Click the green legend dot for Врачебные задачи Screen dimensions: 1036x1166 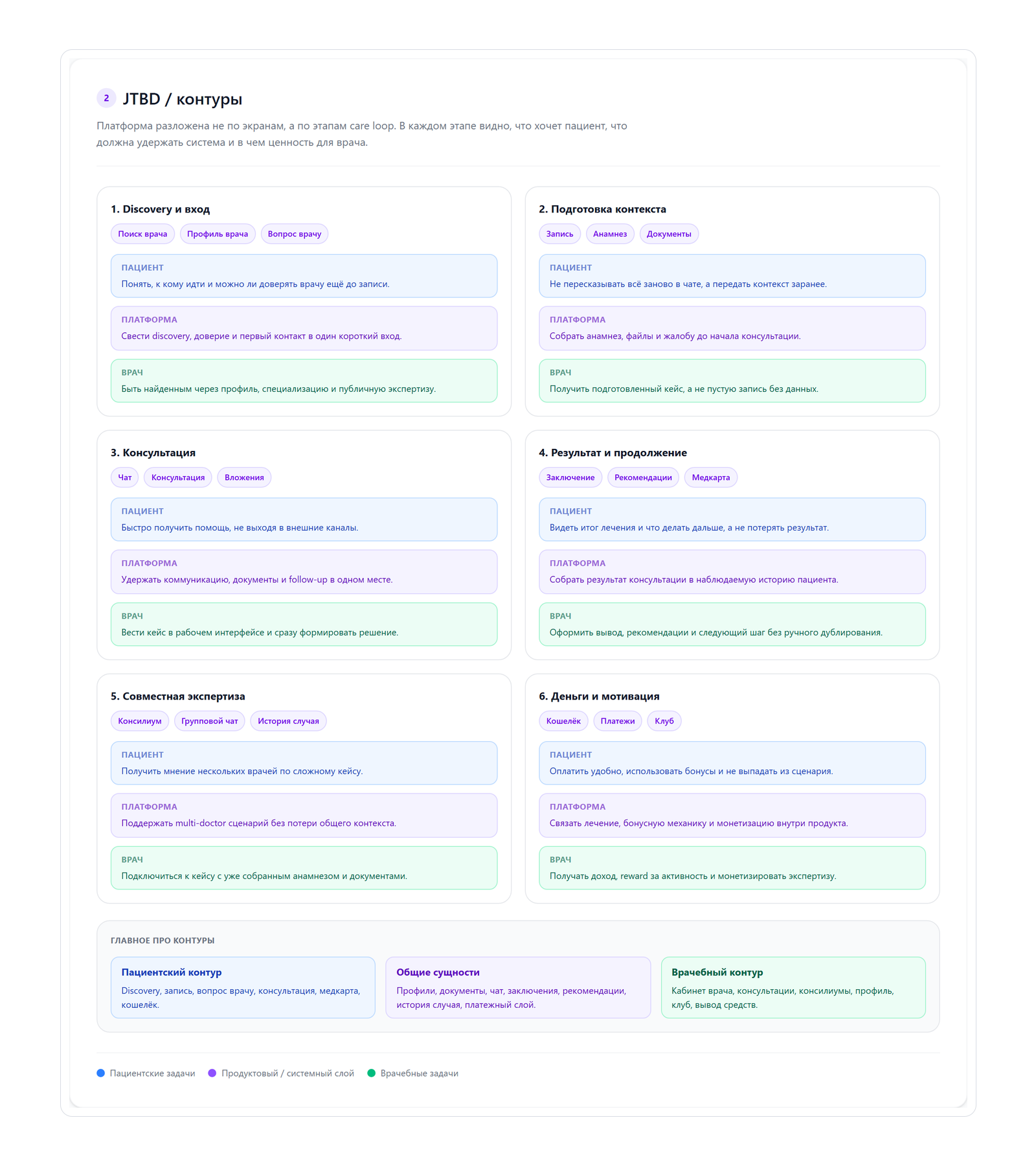tap(371, 1073)
